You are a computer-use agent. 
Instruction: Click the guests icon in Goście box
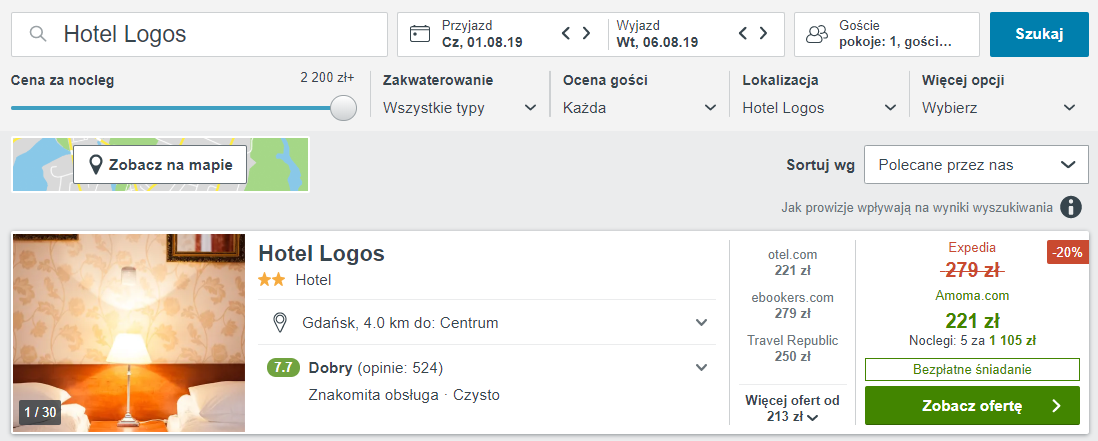coord(817,34)
